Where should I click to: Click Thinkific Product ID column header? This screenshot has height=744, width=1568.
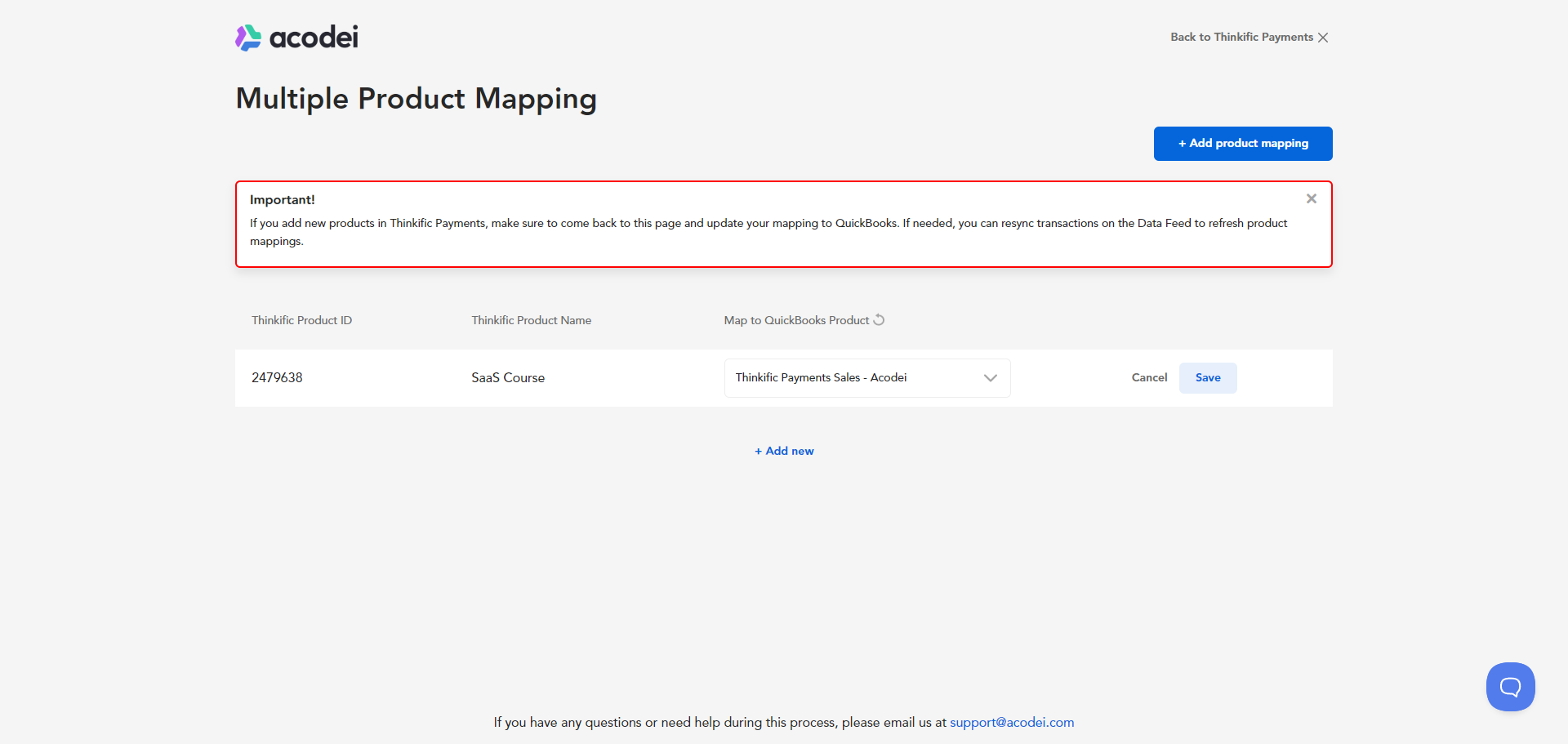pyautogui.click(x=302, y=320)
